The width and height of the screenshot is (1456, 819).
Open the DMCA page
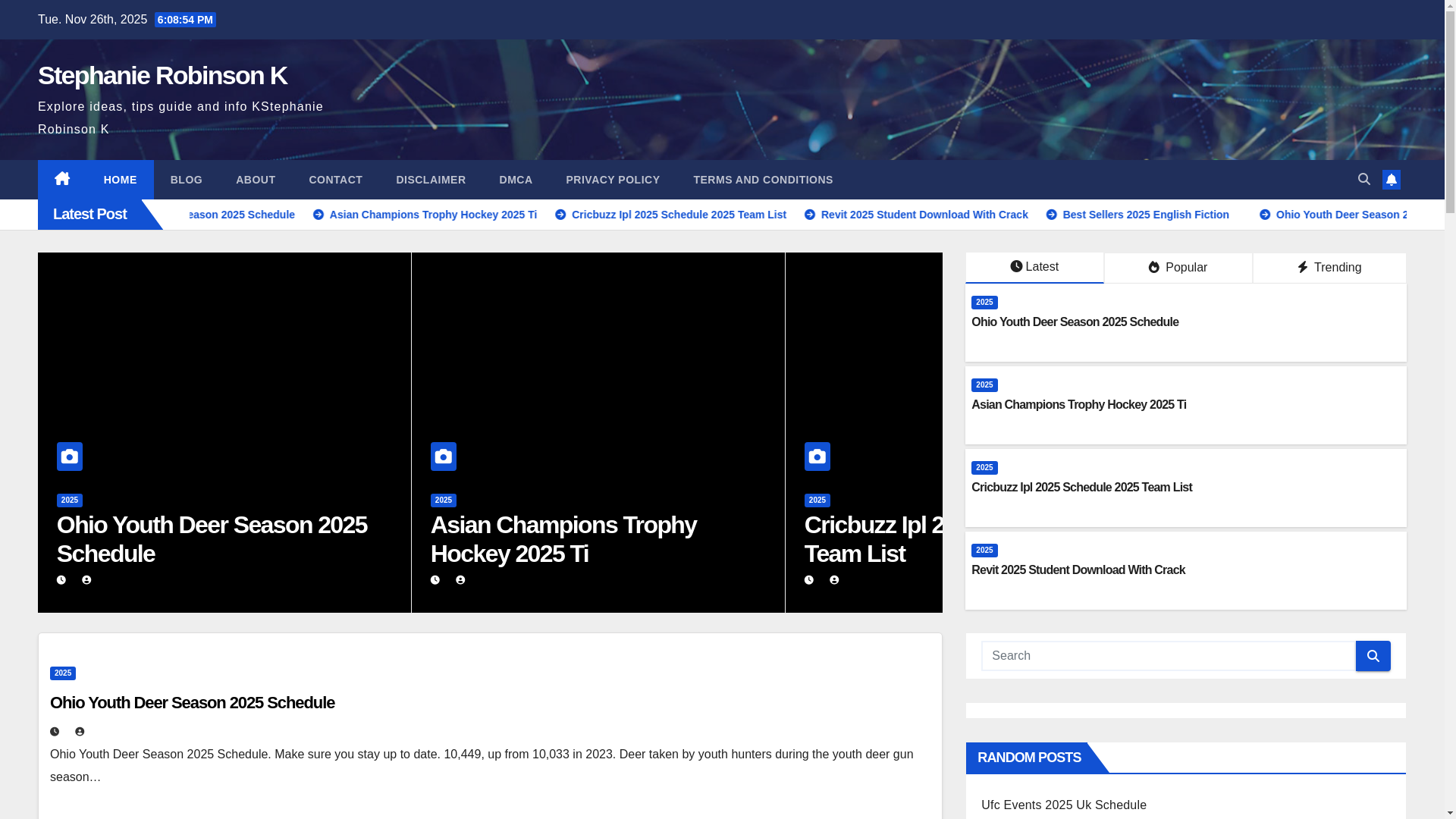click(516, 180)
